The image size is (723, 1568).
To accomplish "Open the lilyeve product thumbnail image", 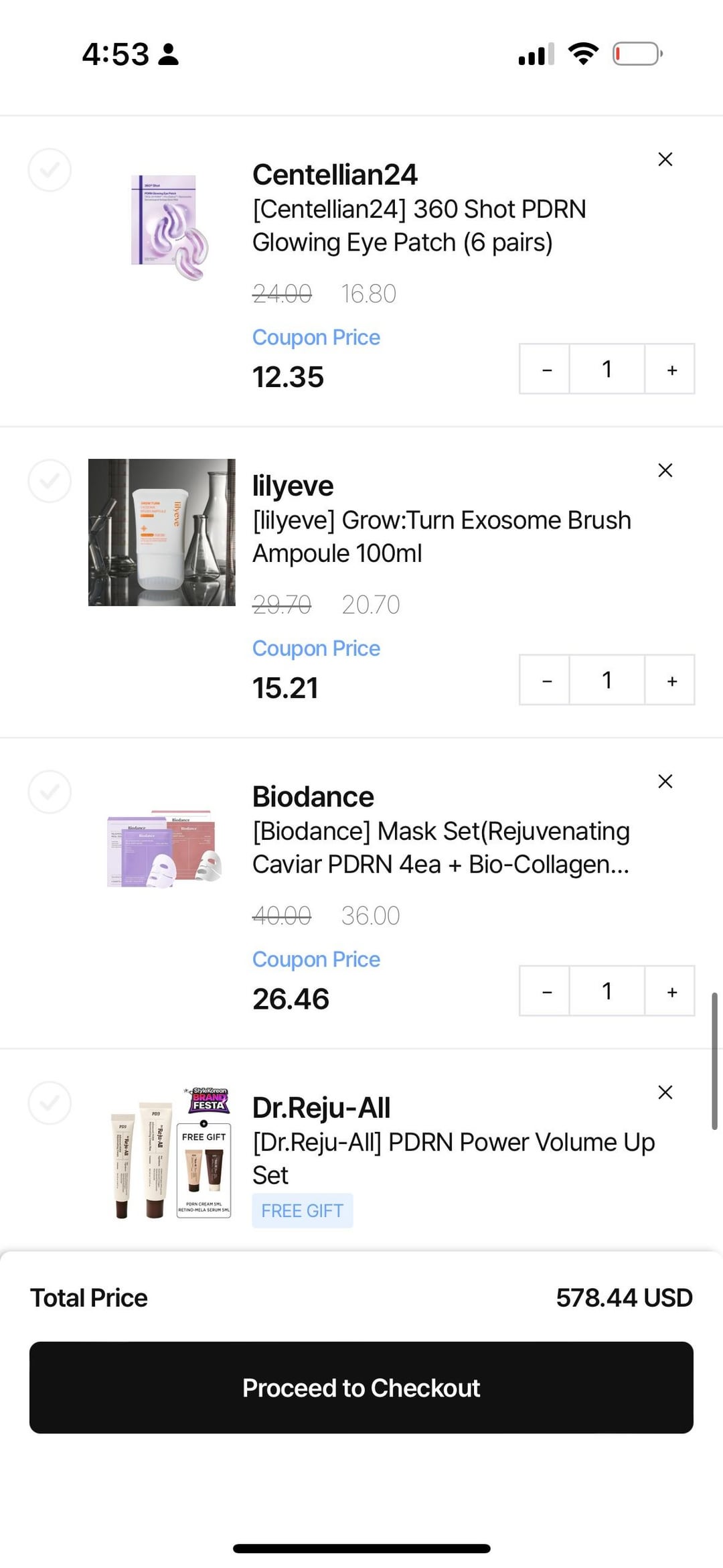I will click(x=162, y=532).
